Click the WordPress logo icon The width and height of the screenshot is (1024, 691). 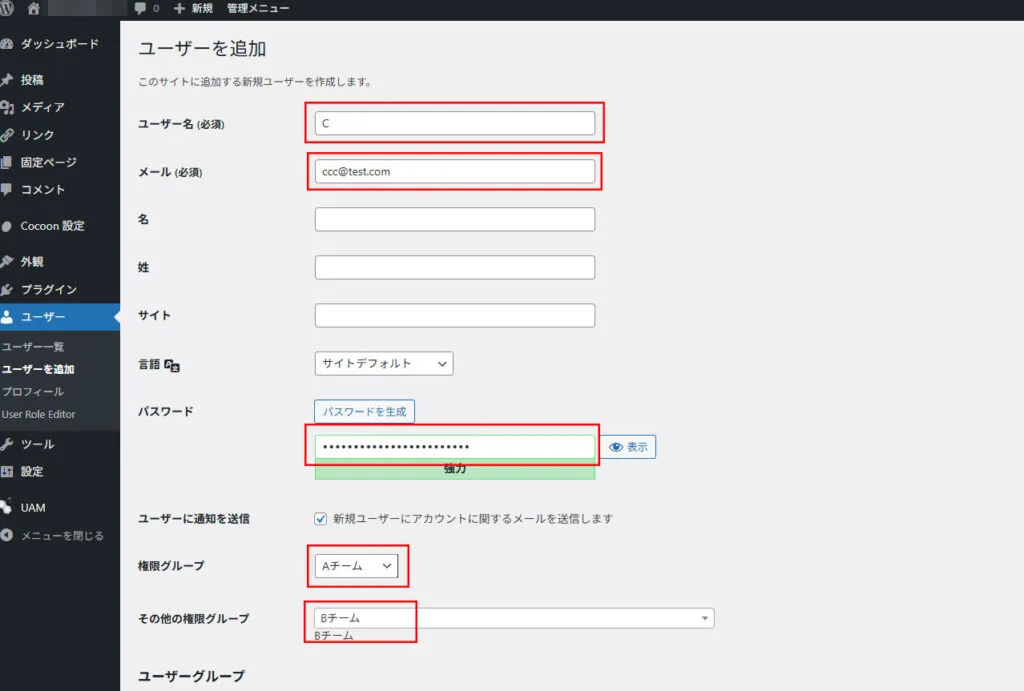(8, 8)
